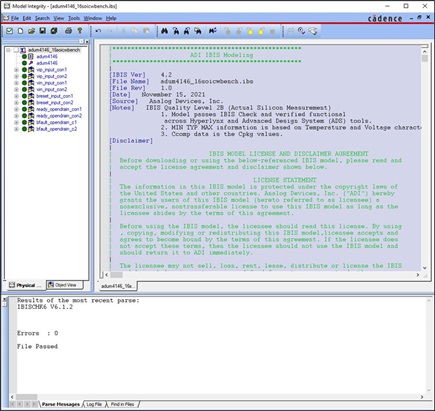Image resolution: width=435 pixels, height=411 pixels.
Task: Click the Print toolbar icon
Action: pyautogui.click(x=68, y=31)
